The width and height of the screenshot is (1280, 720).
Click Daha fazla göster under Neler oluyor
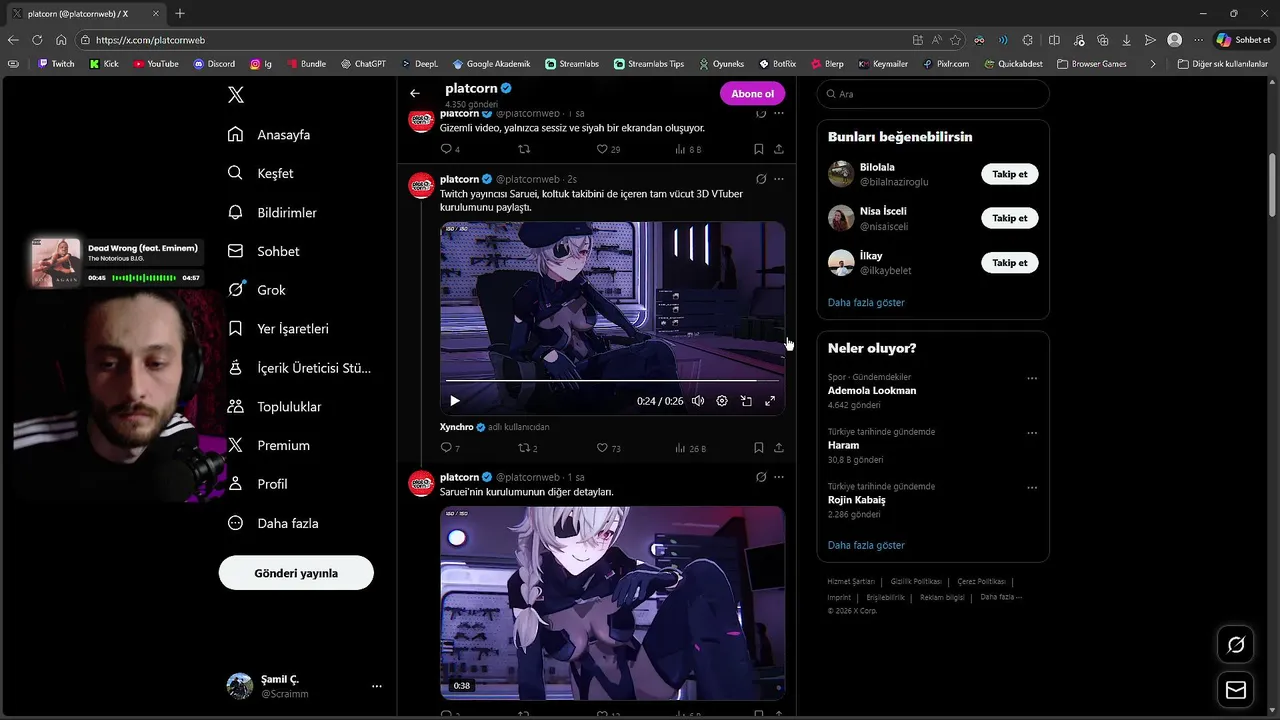coord(866,545)
